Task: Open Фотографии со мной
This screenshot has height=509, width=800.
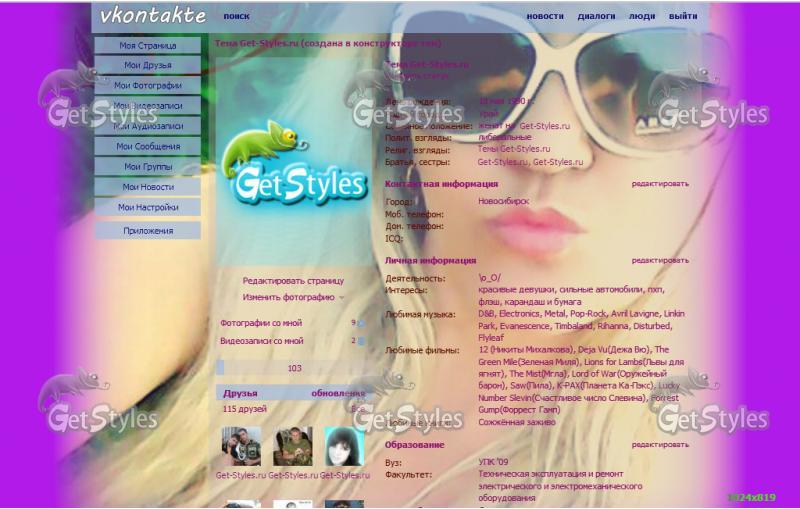Action: click(x=261, y=323)
